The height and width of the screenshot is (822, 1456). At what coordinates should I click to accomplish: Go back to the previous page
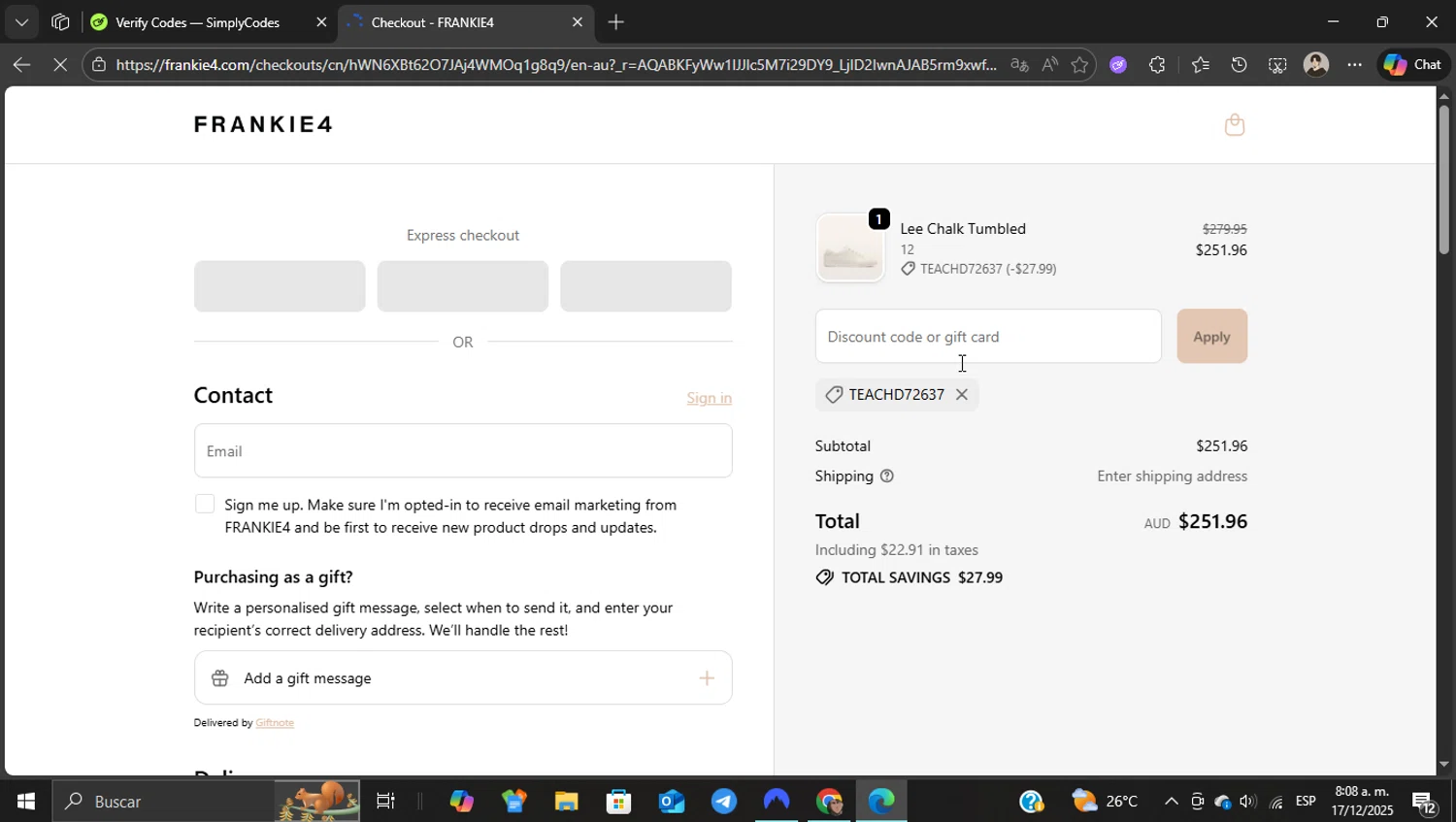pyautogui.click(x=21, y=65)
